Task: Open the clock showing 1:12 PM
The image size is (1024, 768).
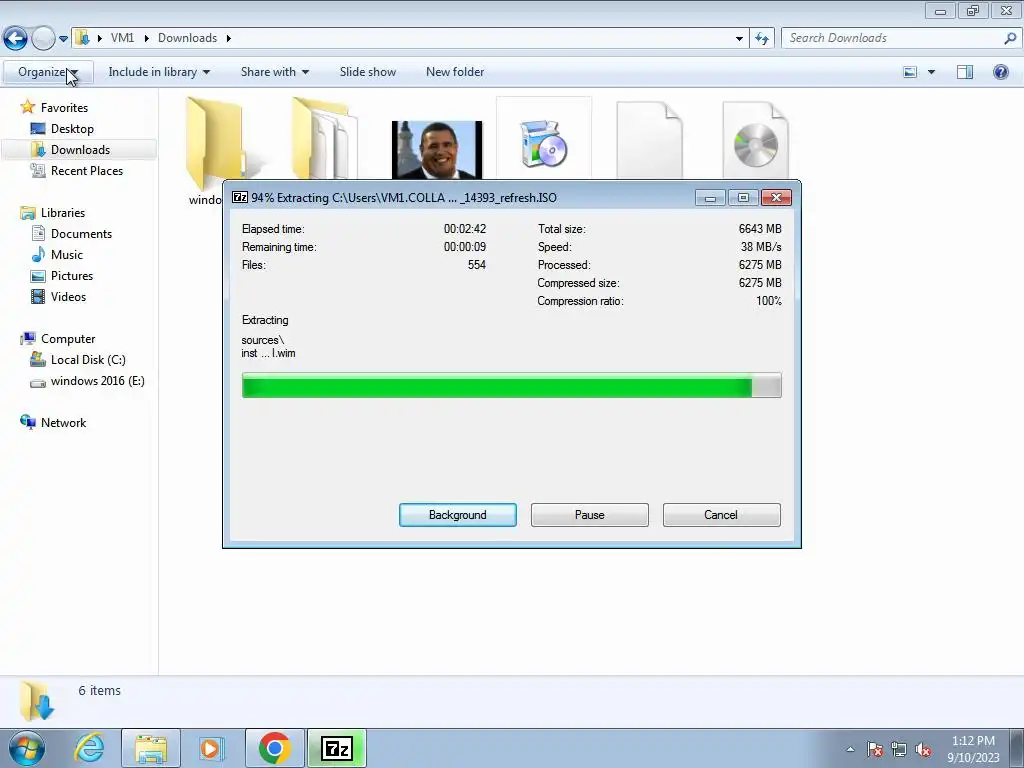Action: pyautogui.click(x=973, y=749)
